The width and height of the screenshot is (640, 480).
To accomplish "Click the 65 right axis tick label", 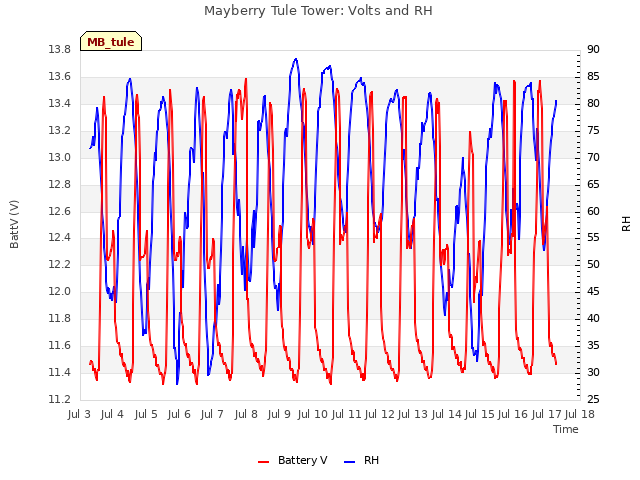I will [x=593, y=184].
